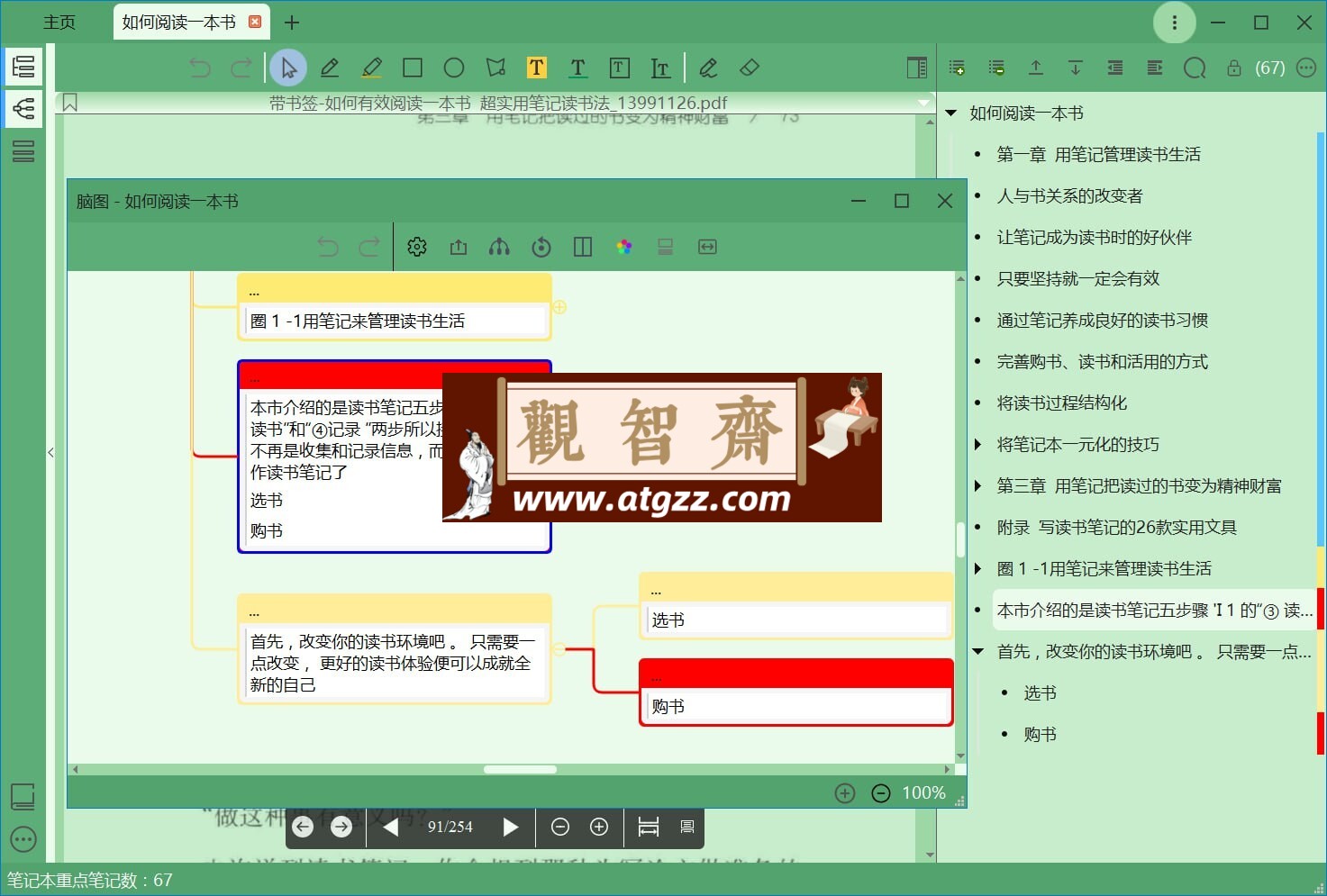Toggle the side panel layout icon
This screenshot has height=896, width=1327.
[916, 68]
